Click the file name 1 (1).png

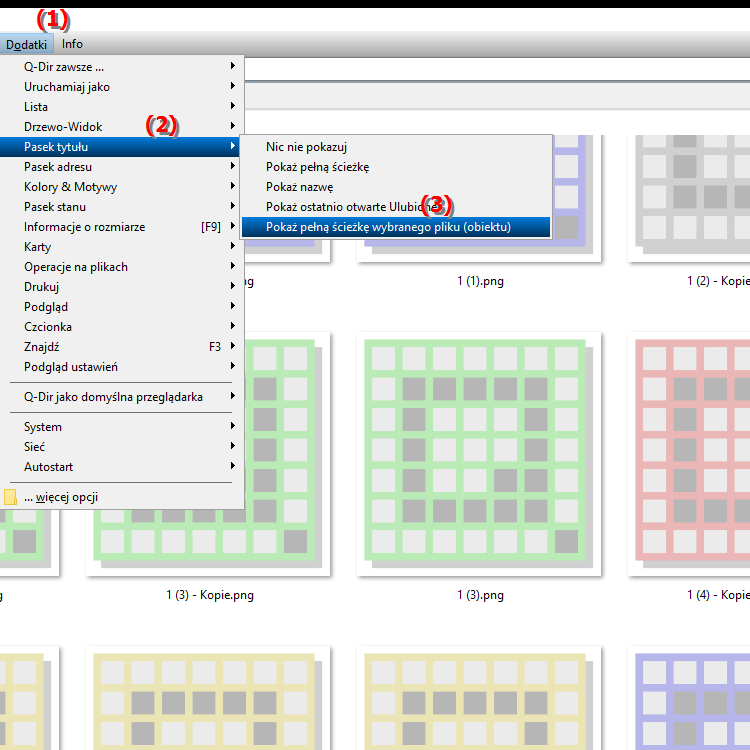pyautogui.click(x=480, y=281)
